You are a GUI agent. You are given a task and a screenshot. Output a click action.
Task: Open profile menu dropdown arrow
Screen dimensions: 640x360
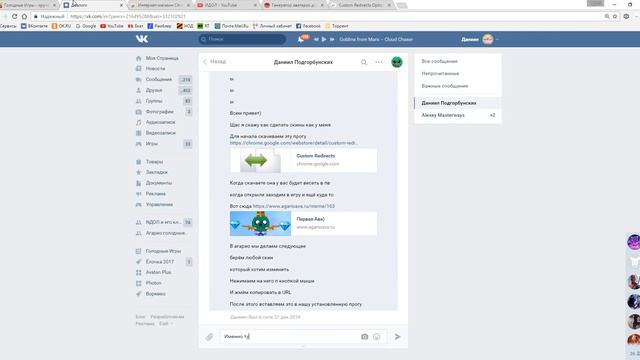pos(497,40)
